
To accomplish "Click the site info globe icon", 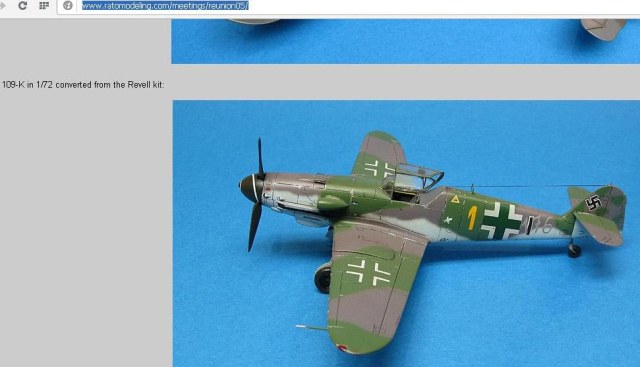I will [x=68, y=6].
